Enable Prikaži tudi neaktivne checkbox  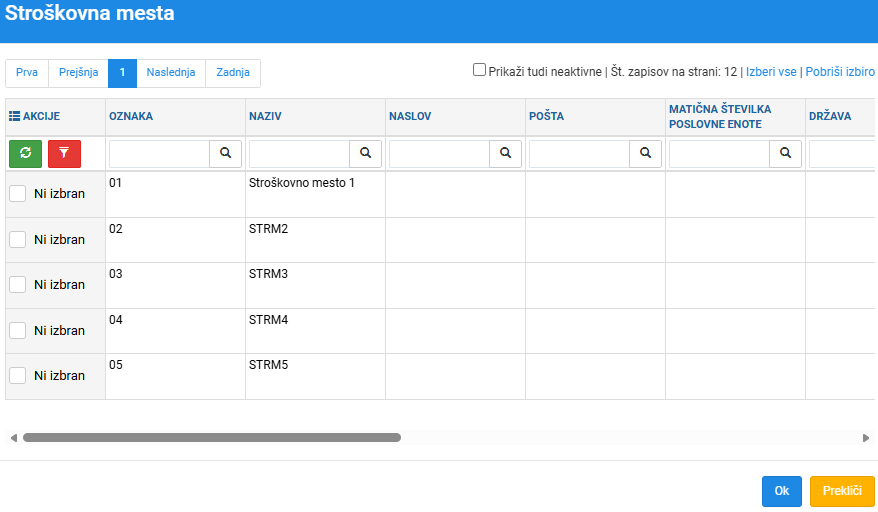tap(479, 70)
